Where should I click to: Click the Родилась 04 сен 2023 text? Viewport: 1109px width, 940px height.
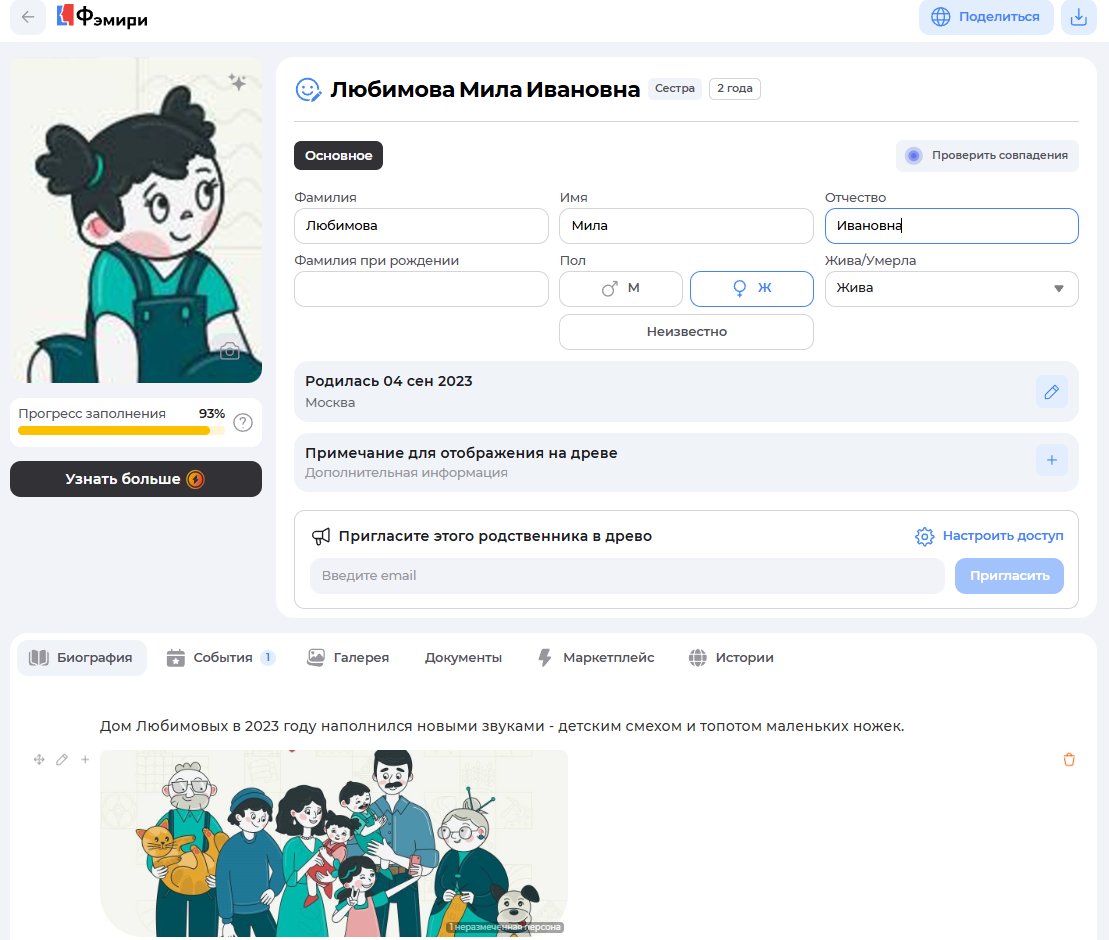tap(388, 381)
